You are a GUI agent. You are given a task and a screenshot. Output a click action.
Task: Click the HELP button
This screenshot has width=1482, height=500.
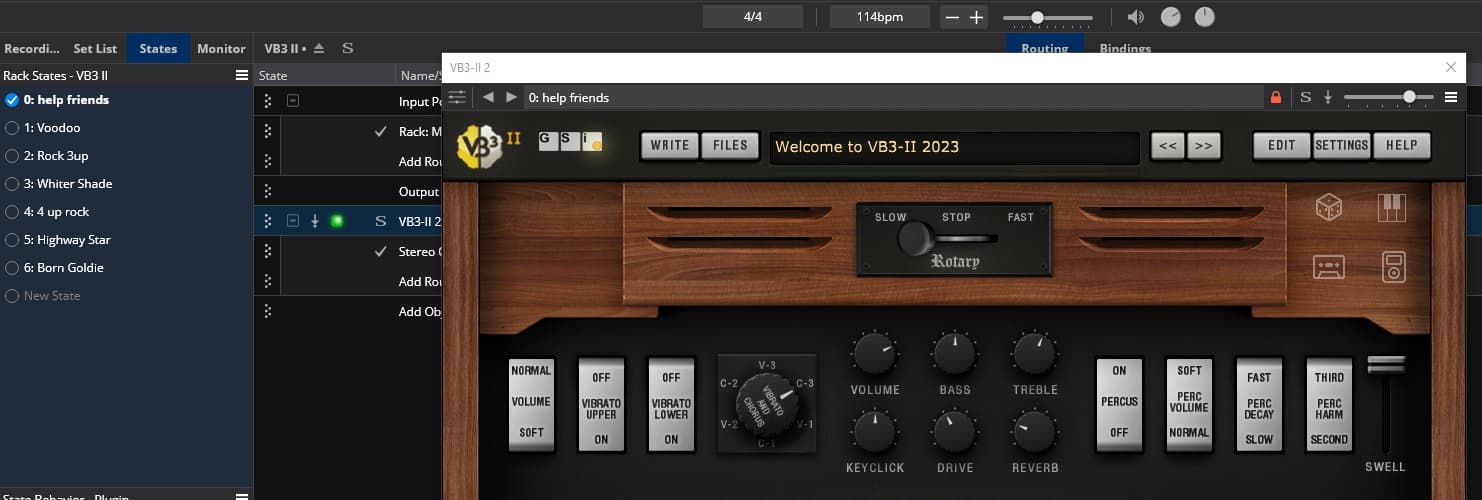1402,145
